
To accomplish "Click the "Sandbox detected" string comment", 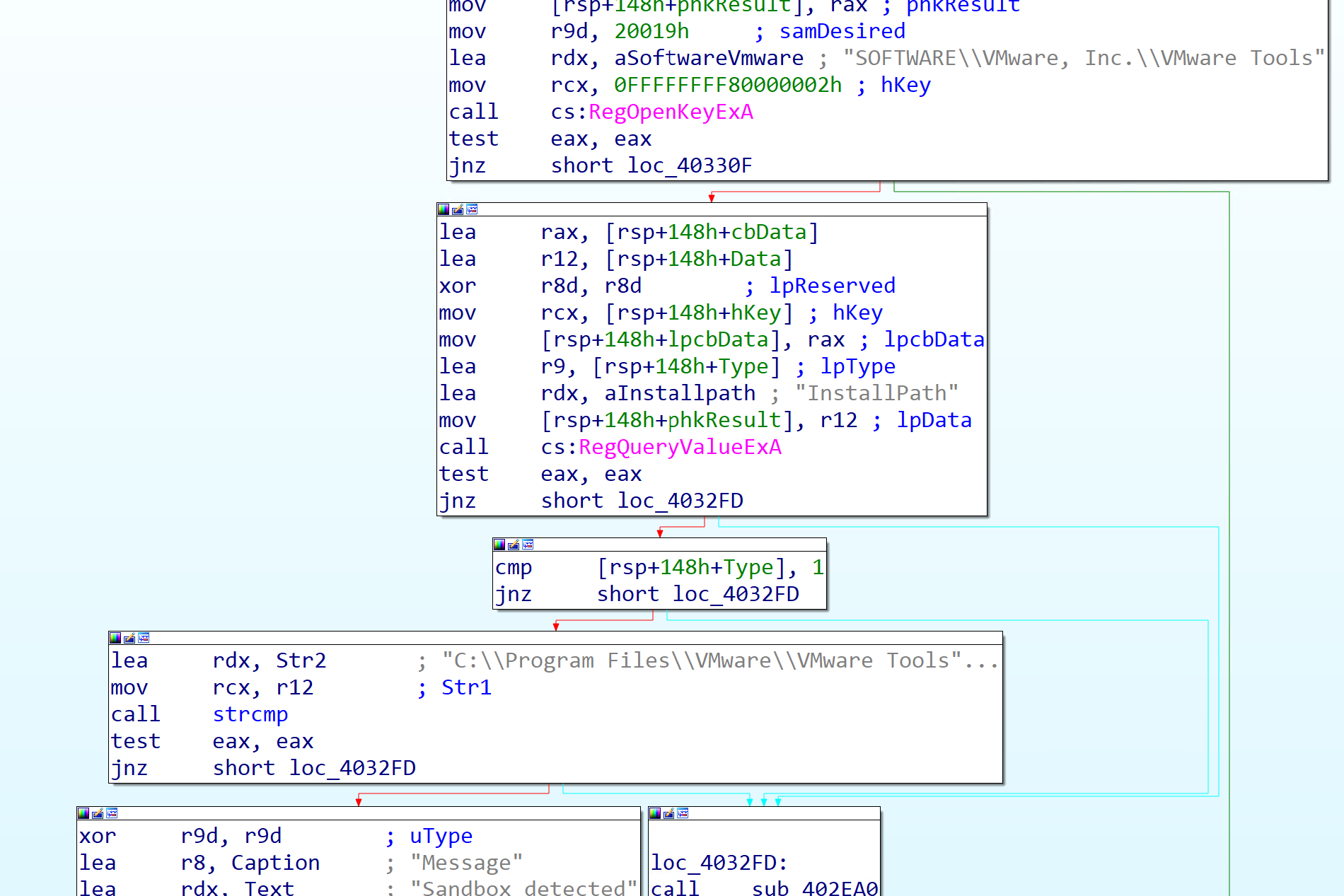I will tap(523, 888).
